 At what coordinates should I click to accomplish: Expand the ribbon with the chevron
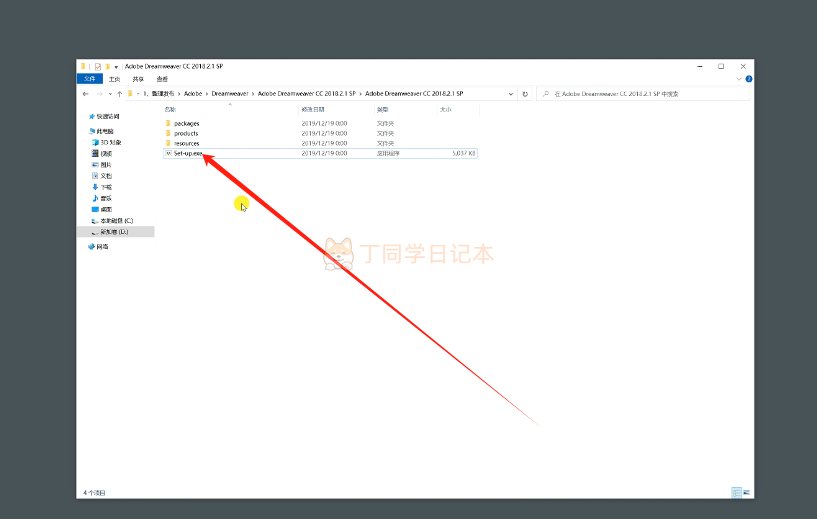click(739, 79)
